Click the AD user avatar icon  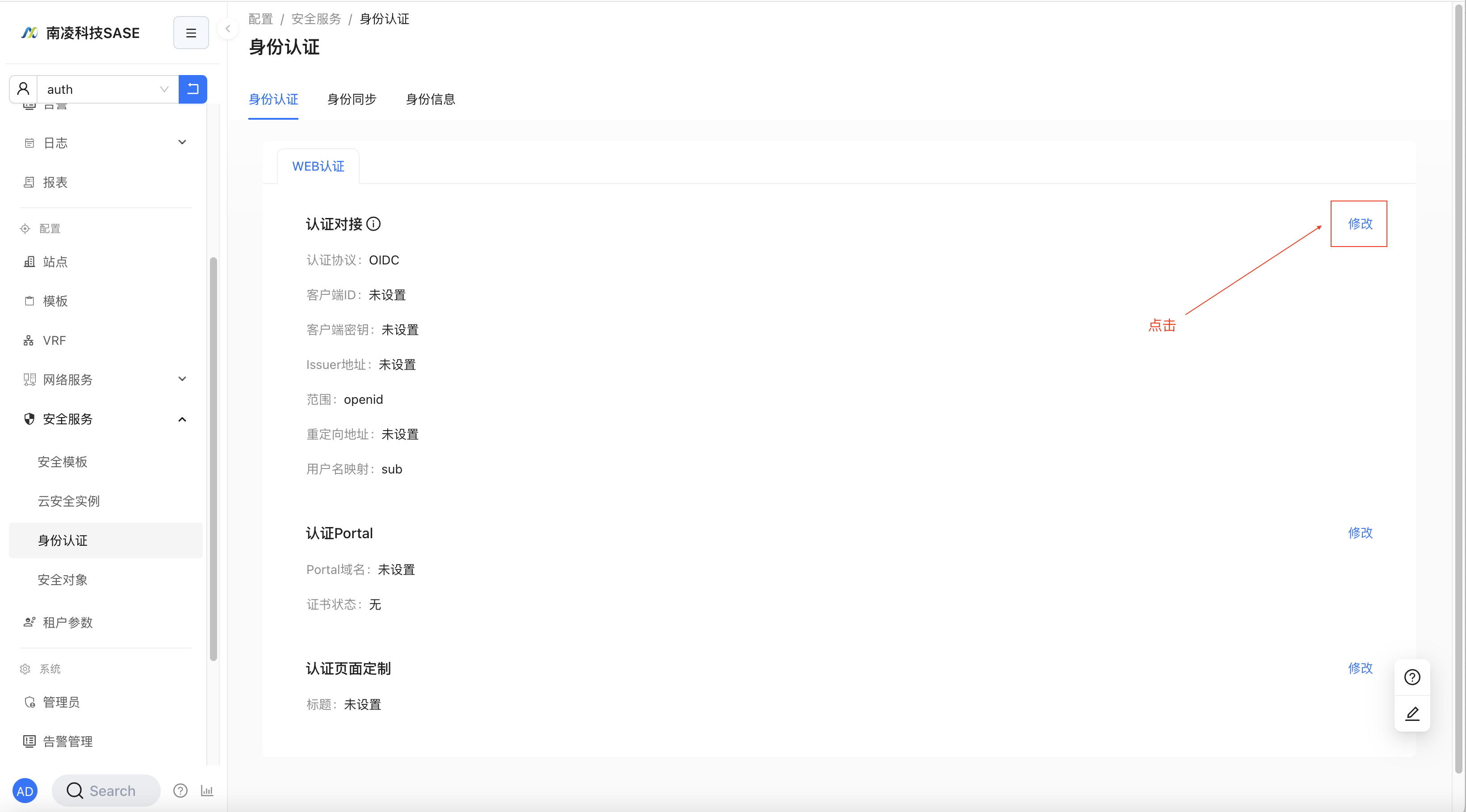coord(27,791)
